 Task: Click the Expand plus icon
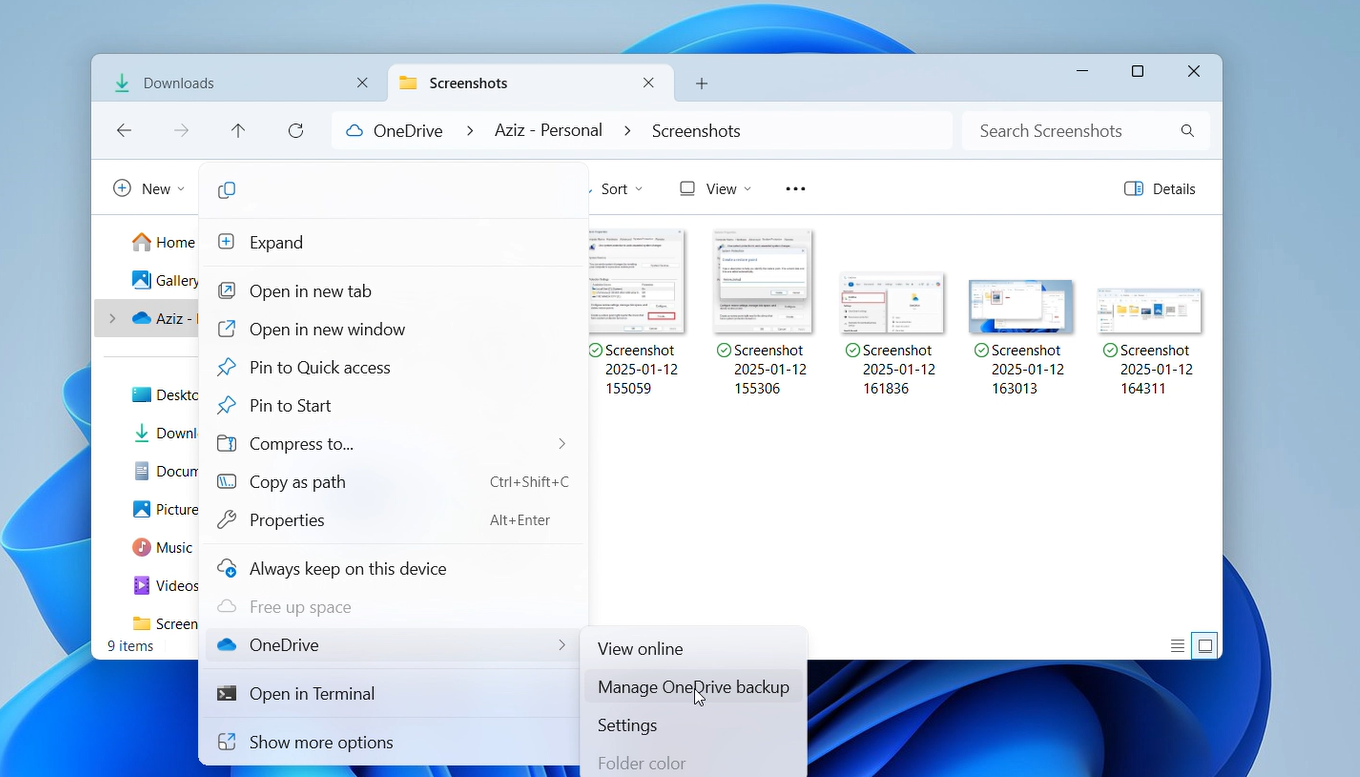tap(227, 242)
